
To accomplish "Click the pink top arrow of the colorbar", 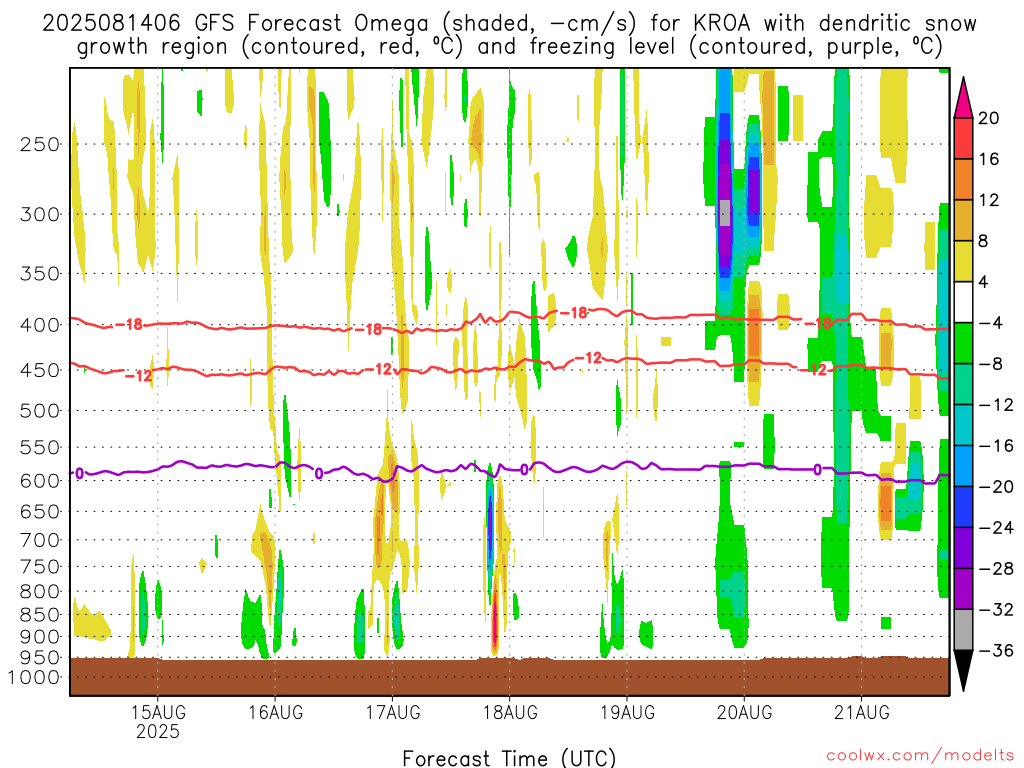I will click(963, 100).
